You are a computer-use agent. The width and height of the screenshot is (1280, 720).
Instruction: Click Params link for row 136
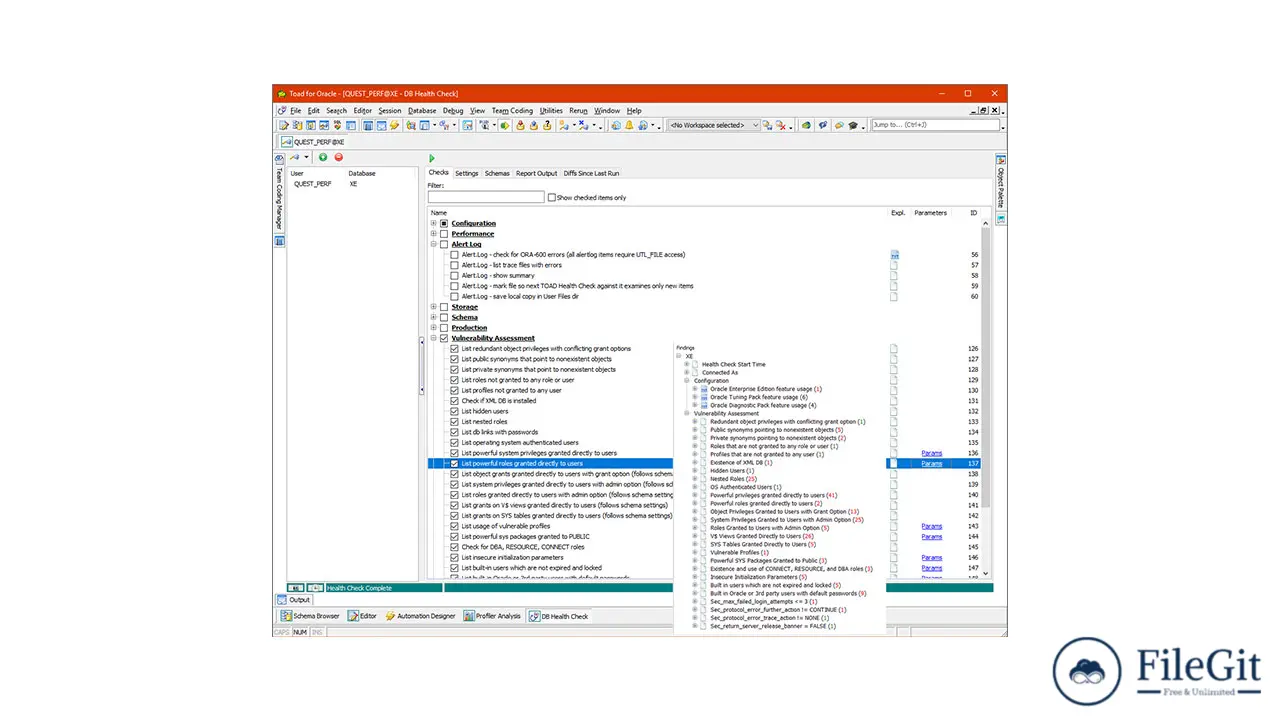click(932, 453)
